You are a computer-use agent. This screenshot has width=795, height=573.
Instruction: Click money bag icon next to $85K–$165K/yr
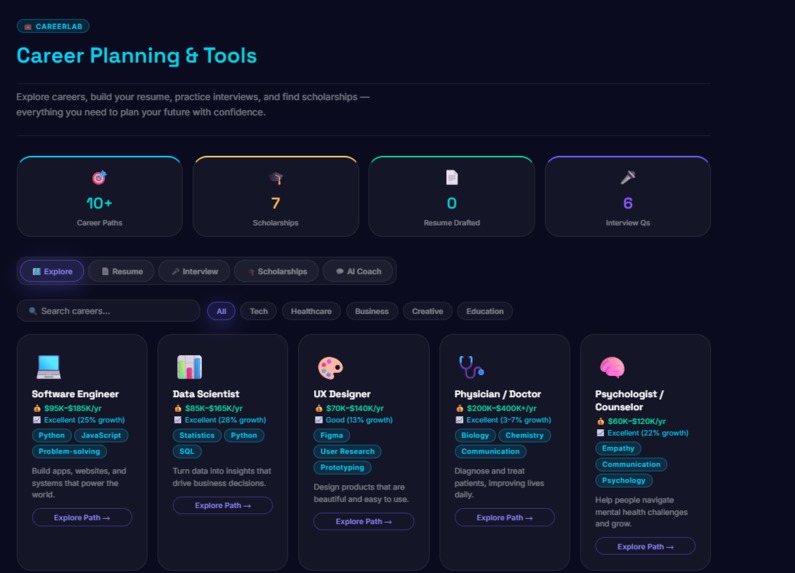[x=177, y=408]
